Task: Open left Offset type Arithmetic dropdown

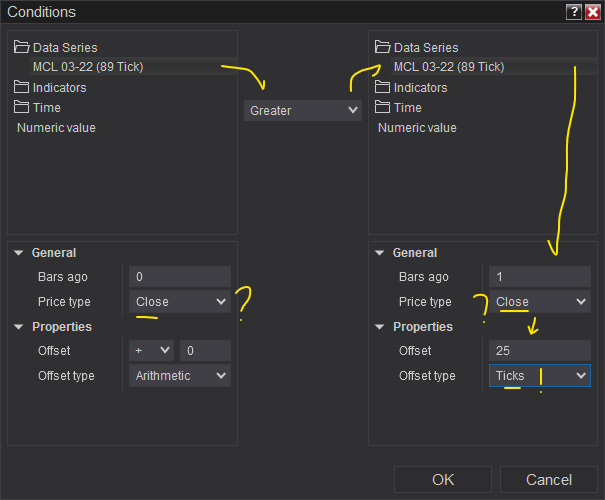Action: tap(180, 375)
